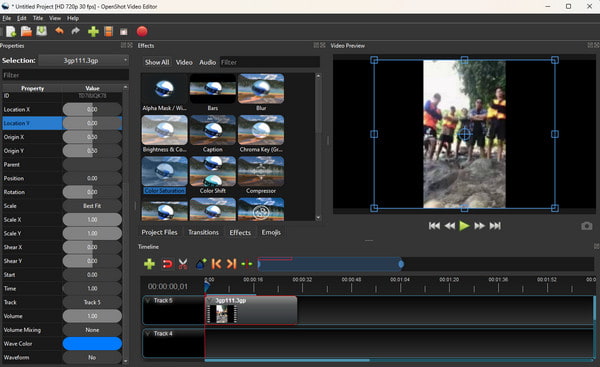This screenshot has width=600, height=367.
Task: Open the 3gp111.3gp clip menu arrow
Action: point(210,301)
